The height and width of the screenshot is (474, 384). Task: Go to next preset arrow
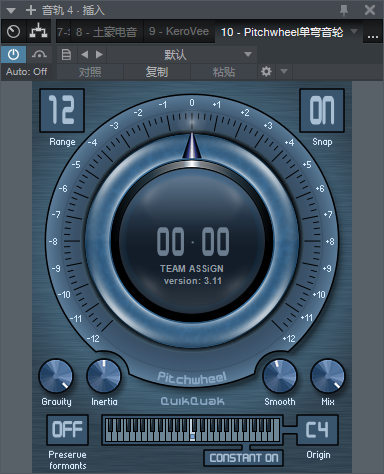[99, 55]
